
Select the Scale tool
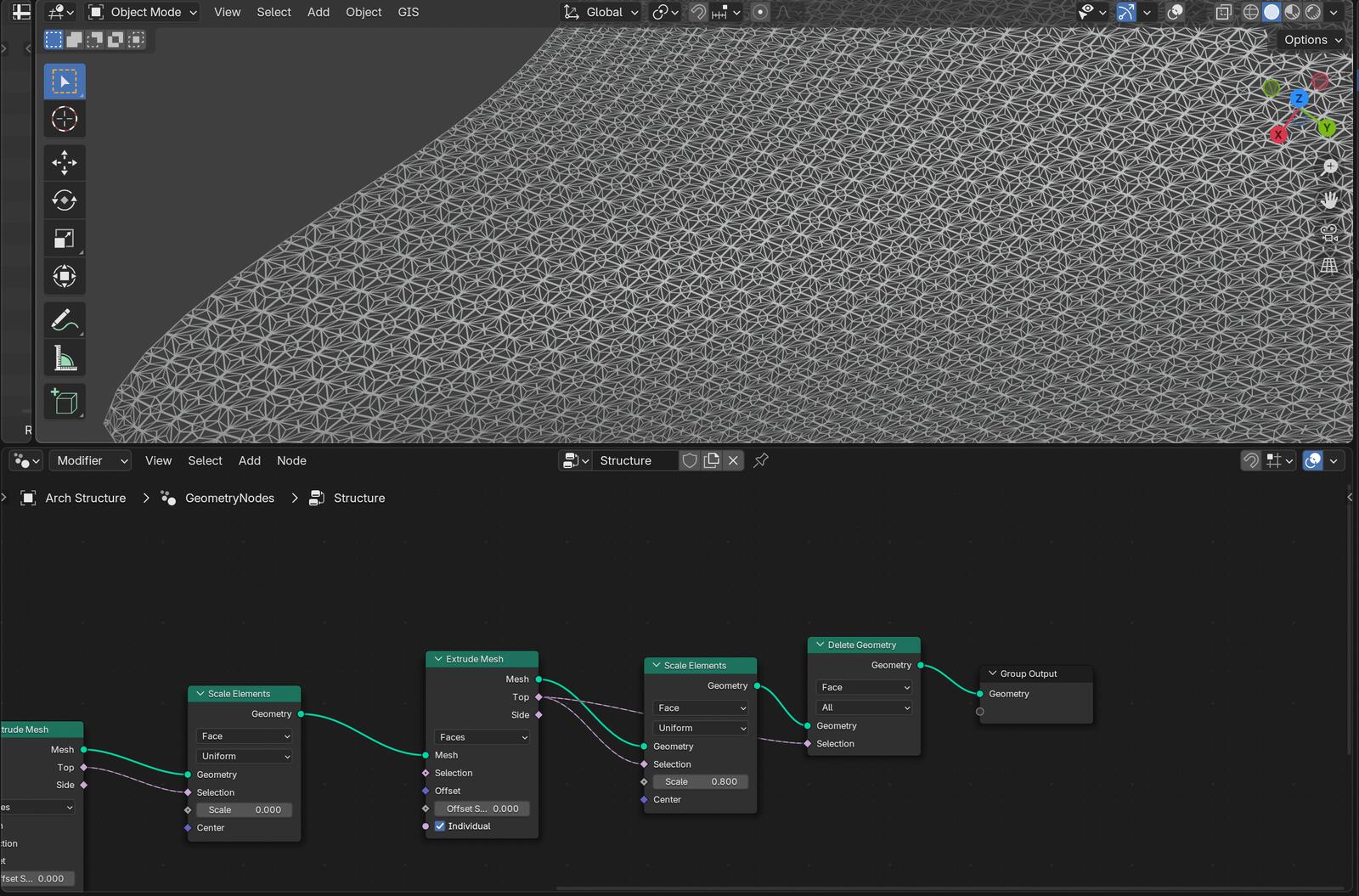pyautogui.click(x=65, y=239)
